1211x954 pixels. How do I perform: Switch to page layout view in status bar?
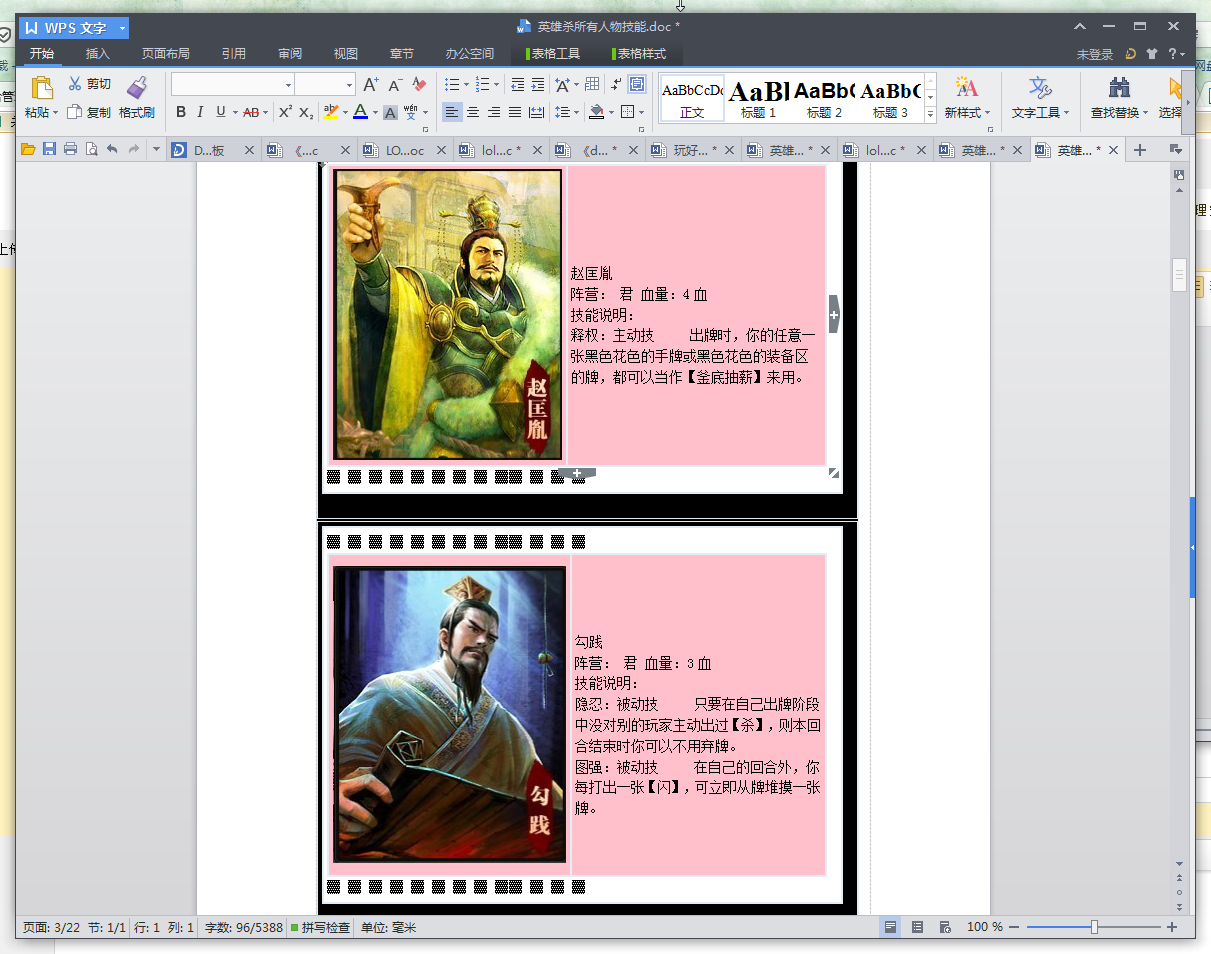tap(889, 928)
